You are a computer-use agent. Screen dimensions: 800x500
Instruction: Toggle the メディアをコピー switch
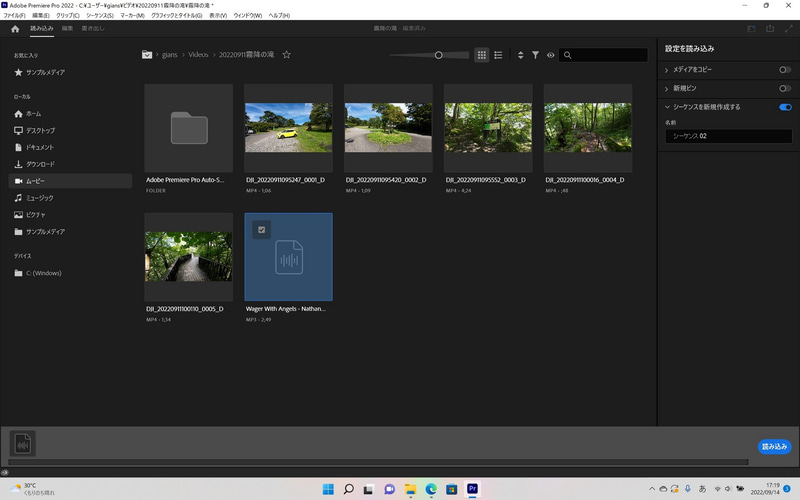coord(785,70)
